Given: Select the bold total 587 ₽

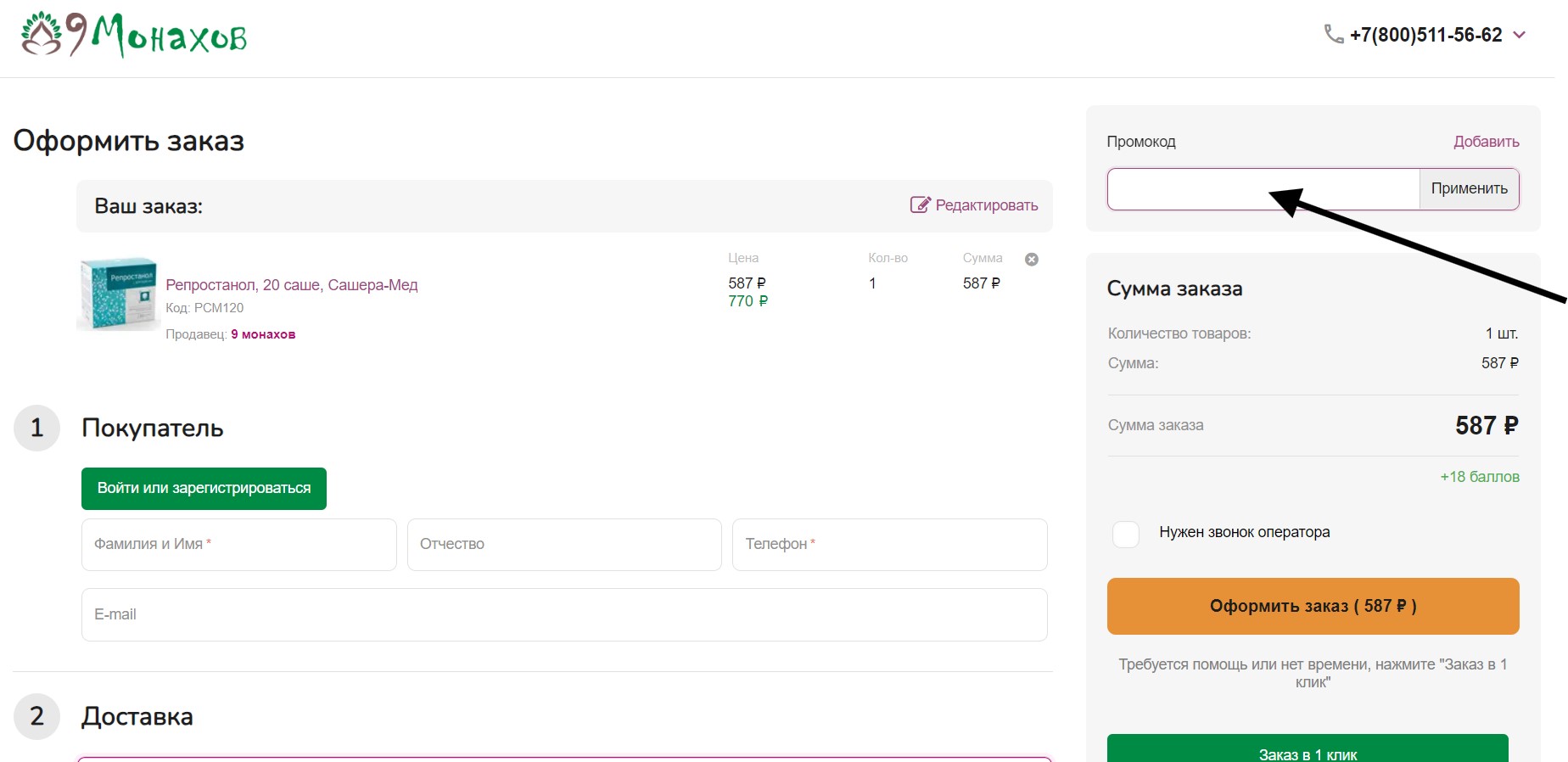Looking at the screenshot, I should click(x=1487, y=426).
